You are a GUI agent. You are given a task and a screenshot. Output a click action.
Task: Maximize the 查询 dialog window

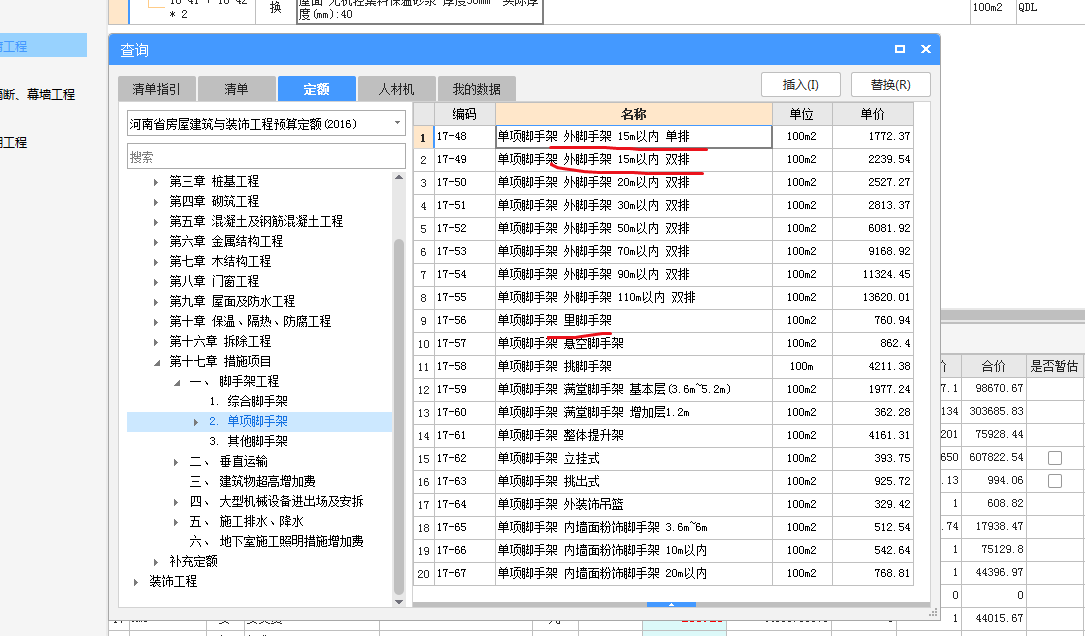click(x=900, y=49)
